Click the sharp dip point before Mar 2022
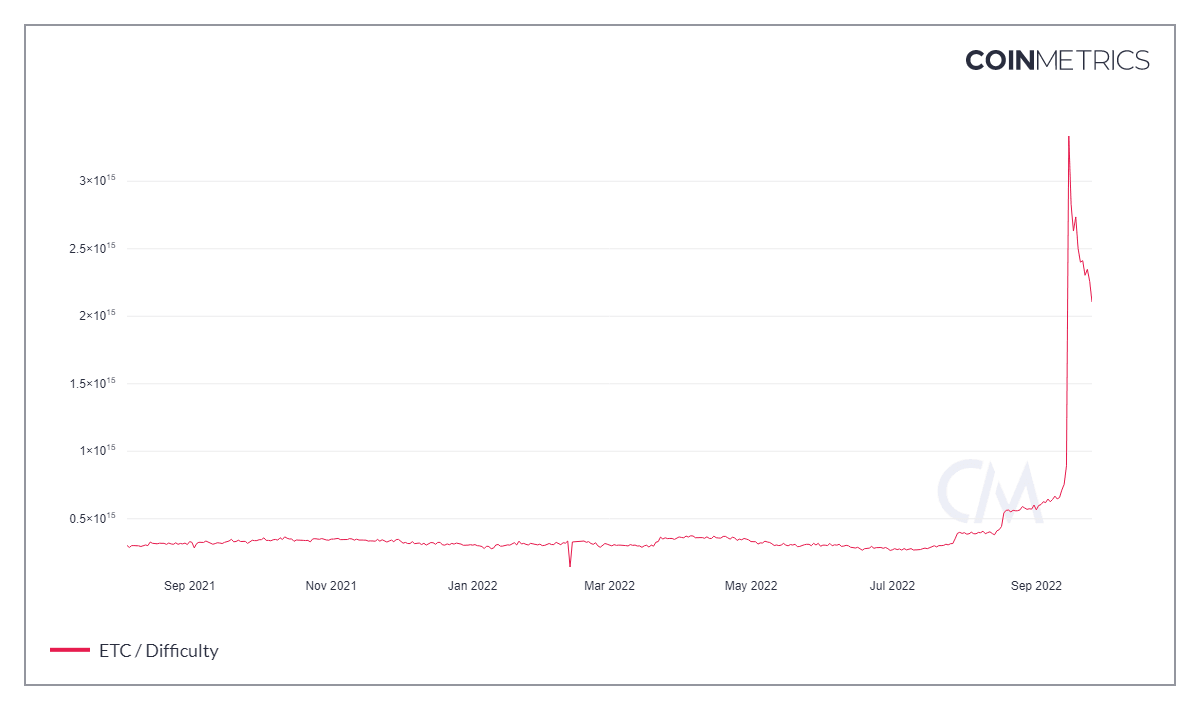 [x=570, y=566]
